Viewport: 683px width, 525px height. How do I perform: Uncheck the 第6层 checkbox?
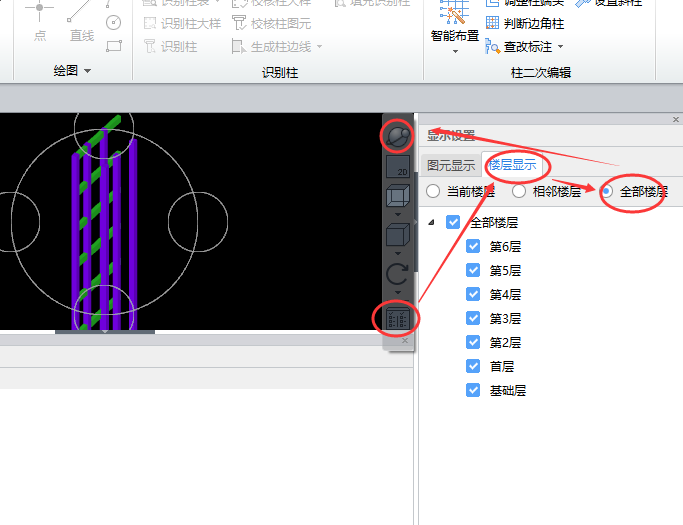pyautogui.click(x=473, y=246)
